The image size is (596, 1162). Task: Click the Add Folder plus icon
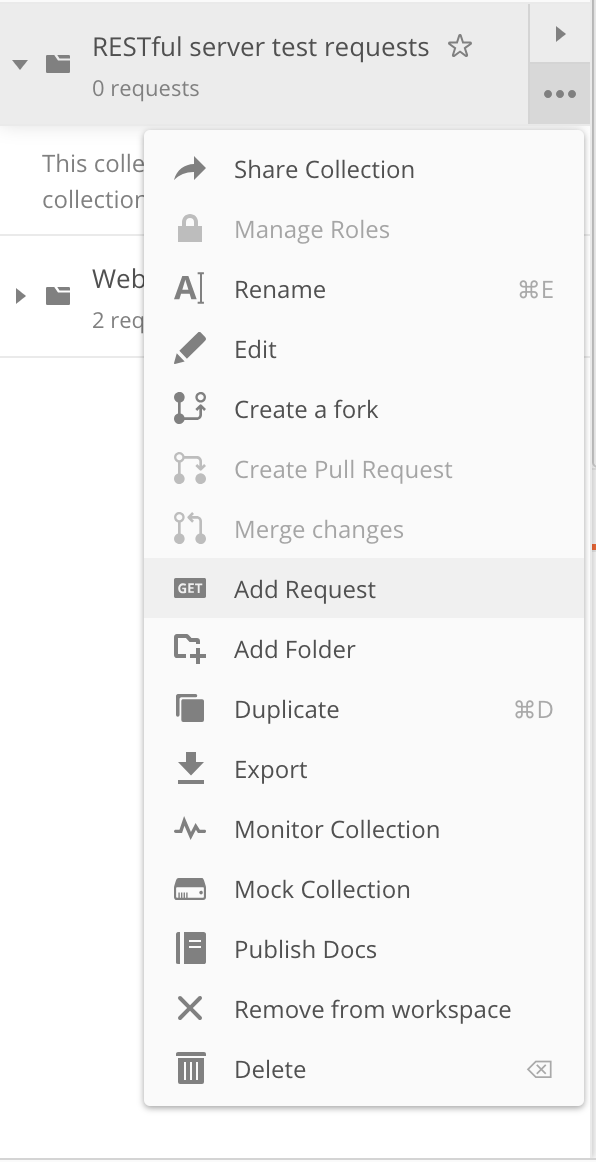(x=190, y=649)
